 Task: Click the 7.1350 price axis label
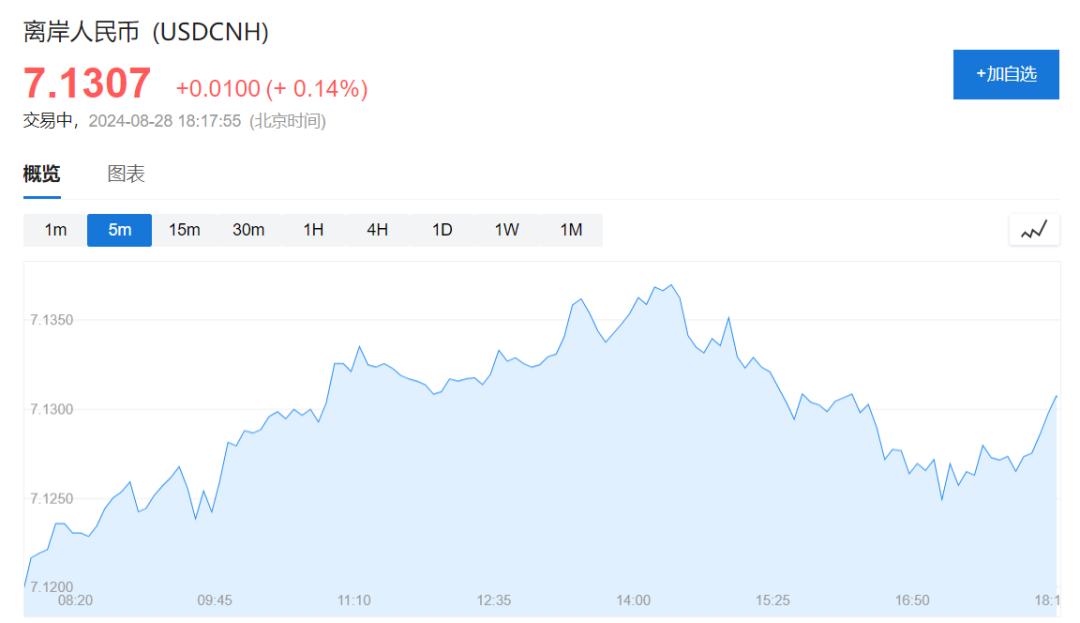click(x=52, y=320)
